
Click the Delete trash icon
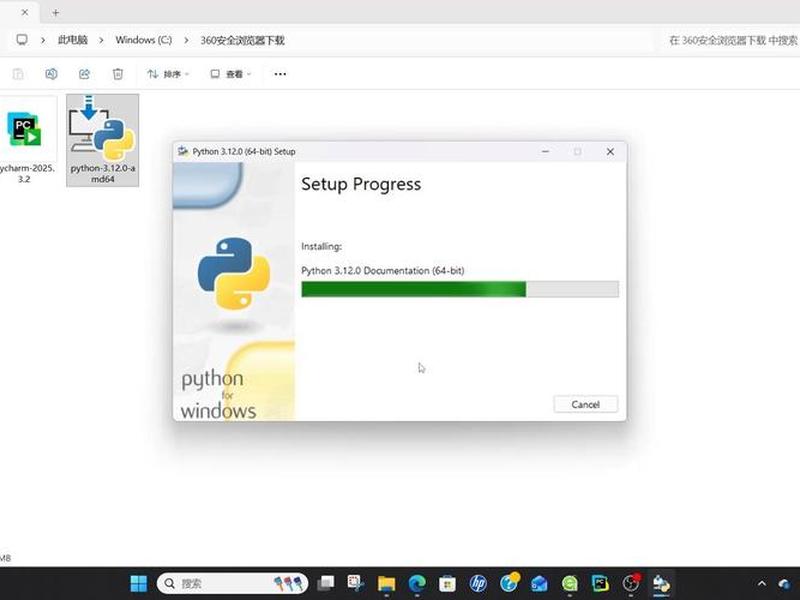[x=118, y=74]
